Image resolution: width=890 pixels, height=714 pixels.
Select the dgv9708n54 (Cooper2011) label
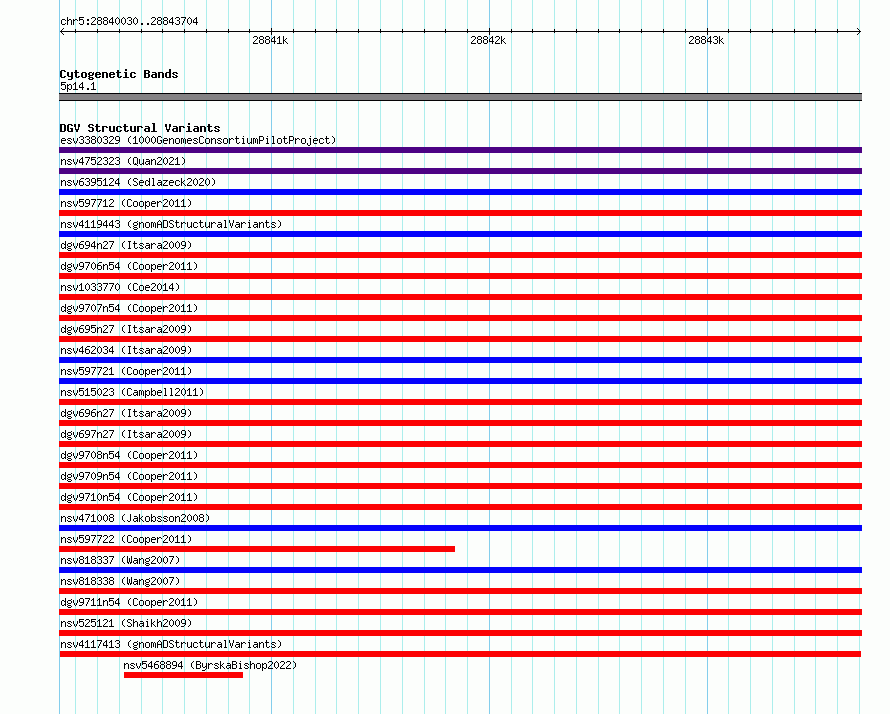pyautogui.click(x=129, y=455)
